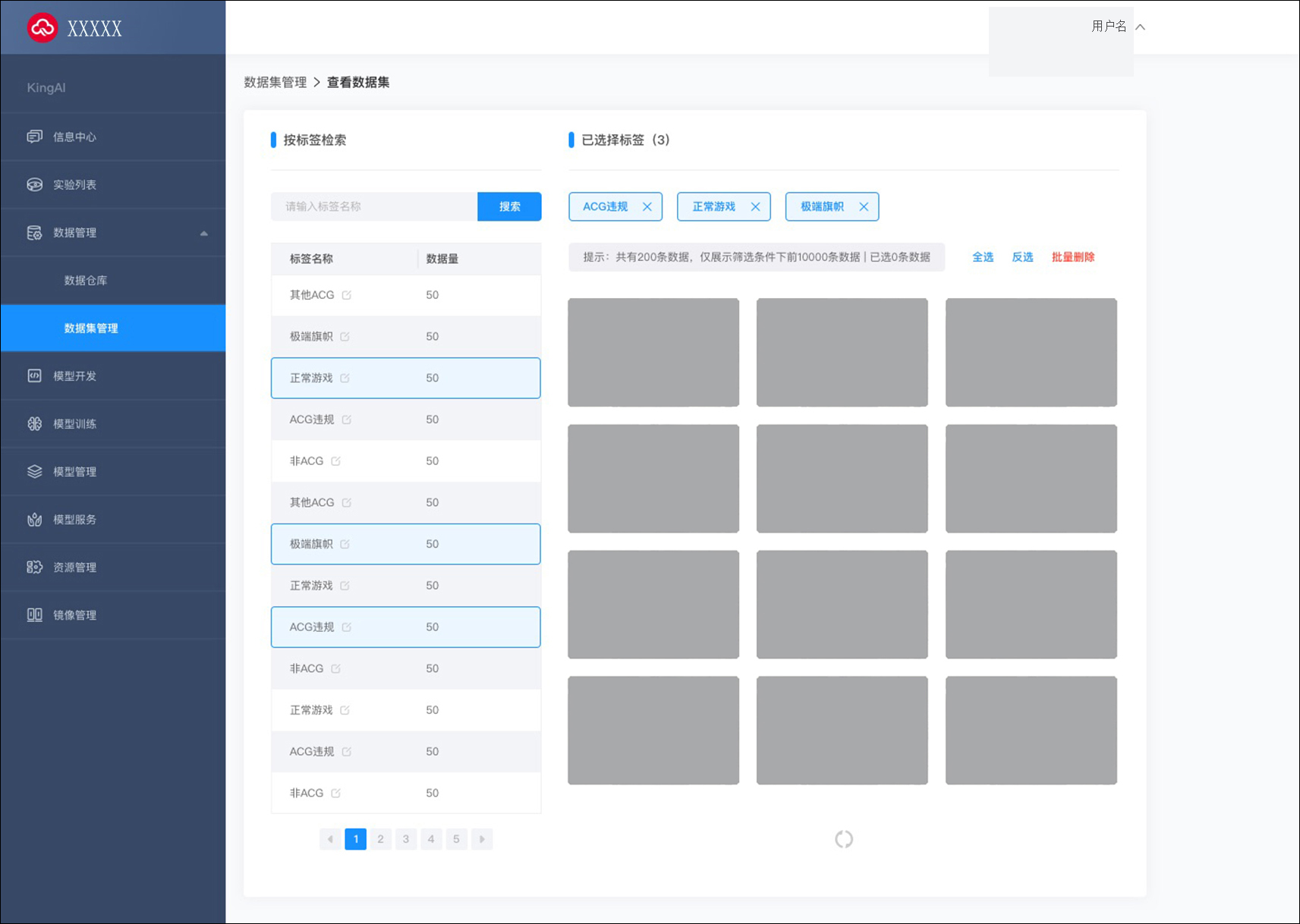1300x924 pixels.
Task: Open 实验列表 in the sidebar
Action: click(x=113, y=184)
